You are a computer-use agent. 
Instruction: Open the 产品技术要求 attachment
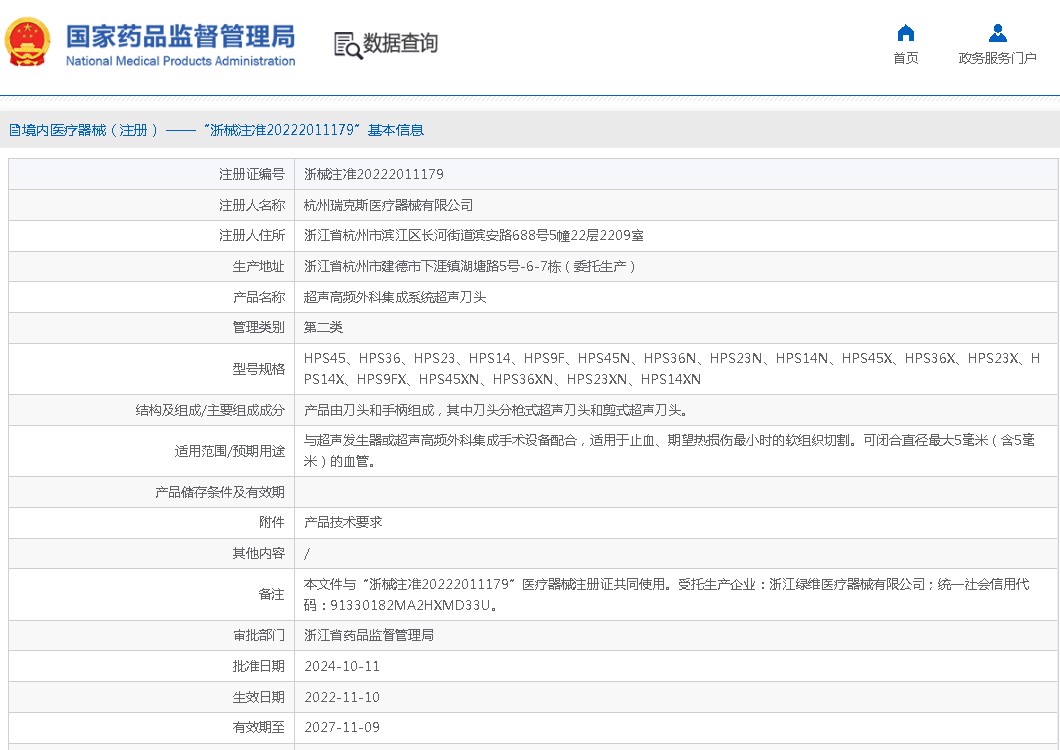pyautogui.click(x=343, y=522)
